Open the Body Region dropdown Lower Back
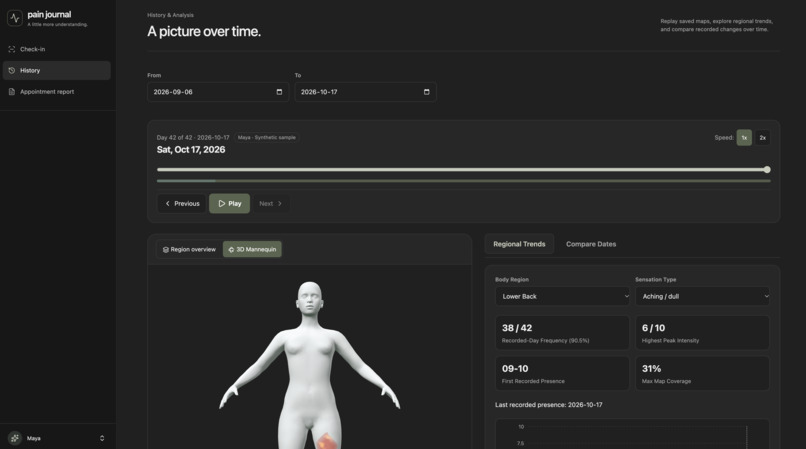The image size is (806, 449). [x=562, y=296]
